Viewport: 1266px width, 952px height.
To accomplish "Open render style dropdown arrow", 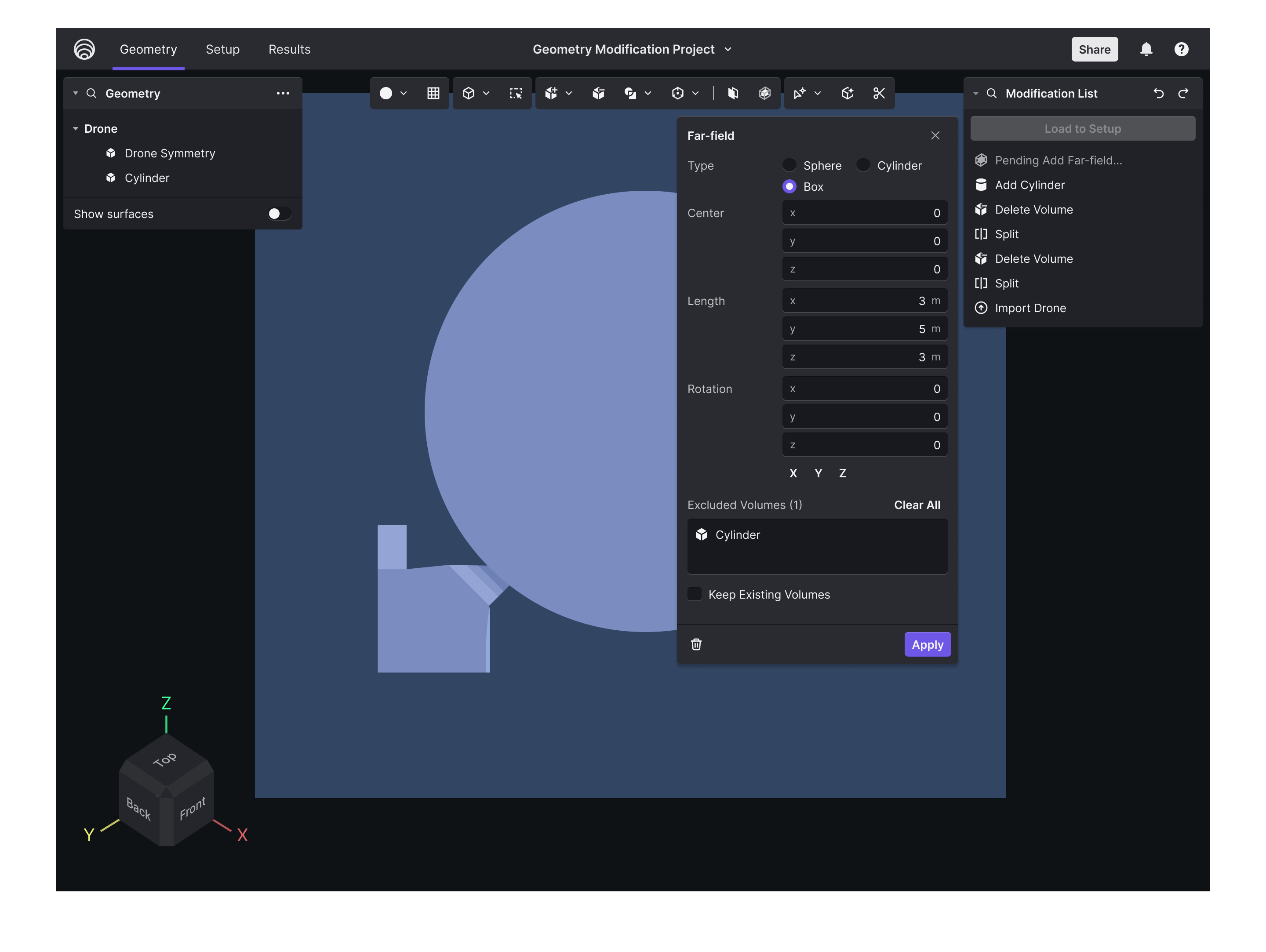I will point(404,93).
